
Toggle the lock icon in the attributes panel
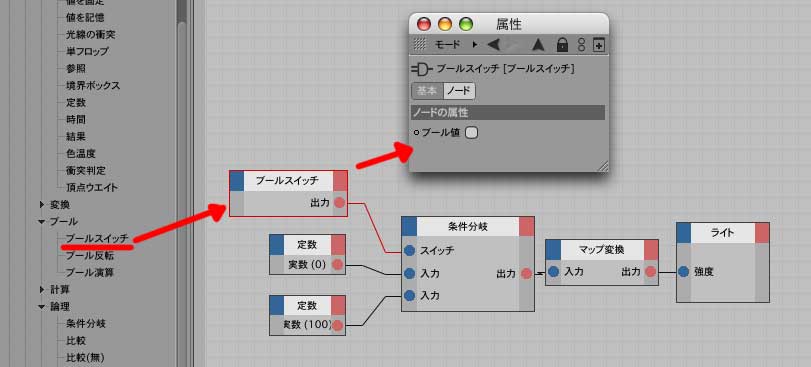tap(562, 45)
